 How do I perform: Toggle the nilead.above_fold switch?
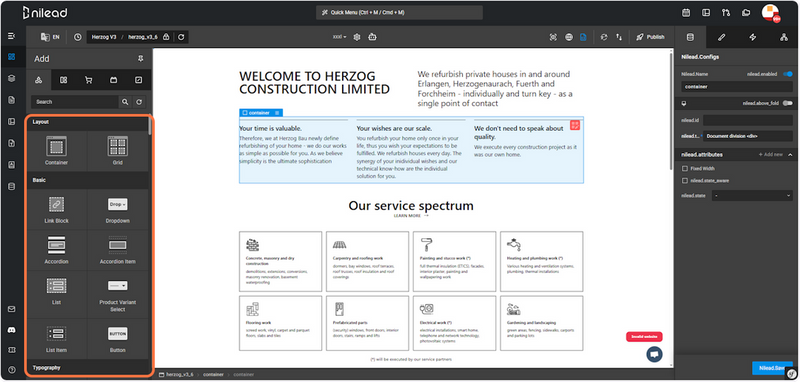pos(788,103)
